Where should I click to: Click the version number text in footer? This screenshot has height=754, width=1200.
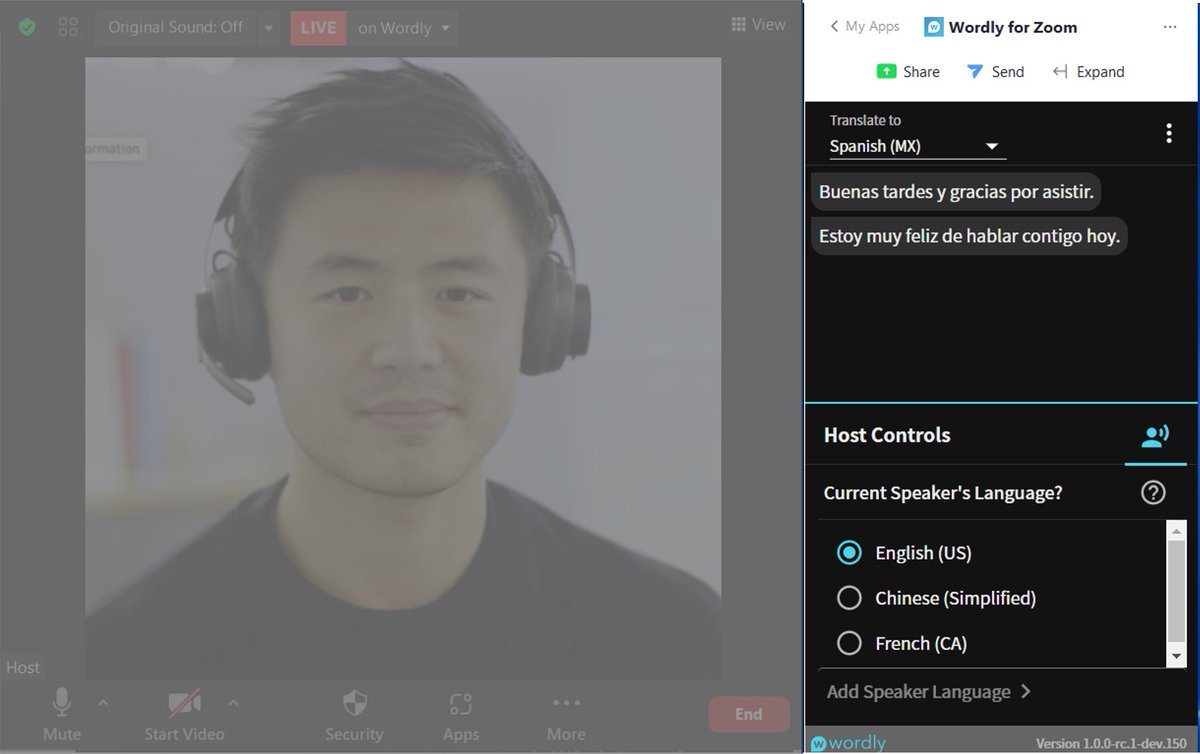click(1111, 743)
